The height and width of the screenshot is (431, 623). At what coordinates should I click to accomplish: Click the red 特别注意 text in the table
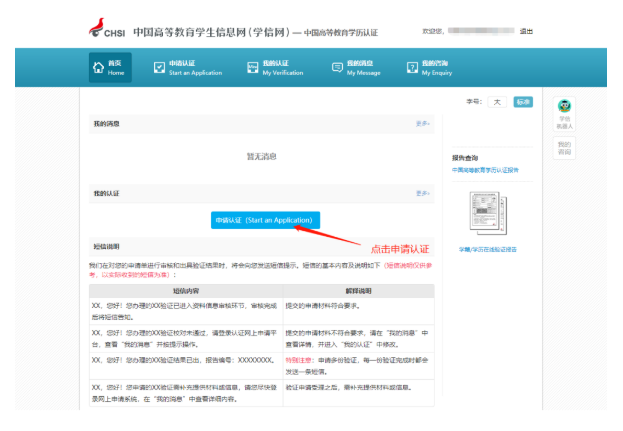coord(298,360)
